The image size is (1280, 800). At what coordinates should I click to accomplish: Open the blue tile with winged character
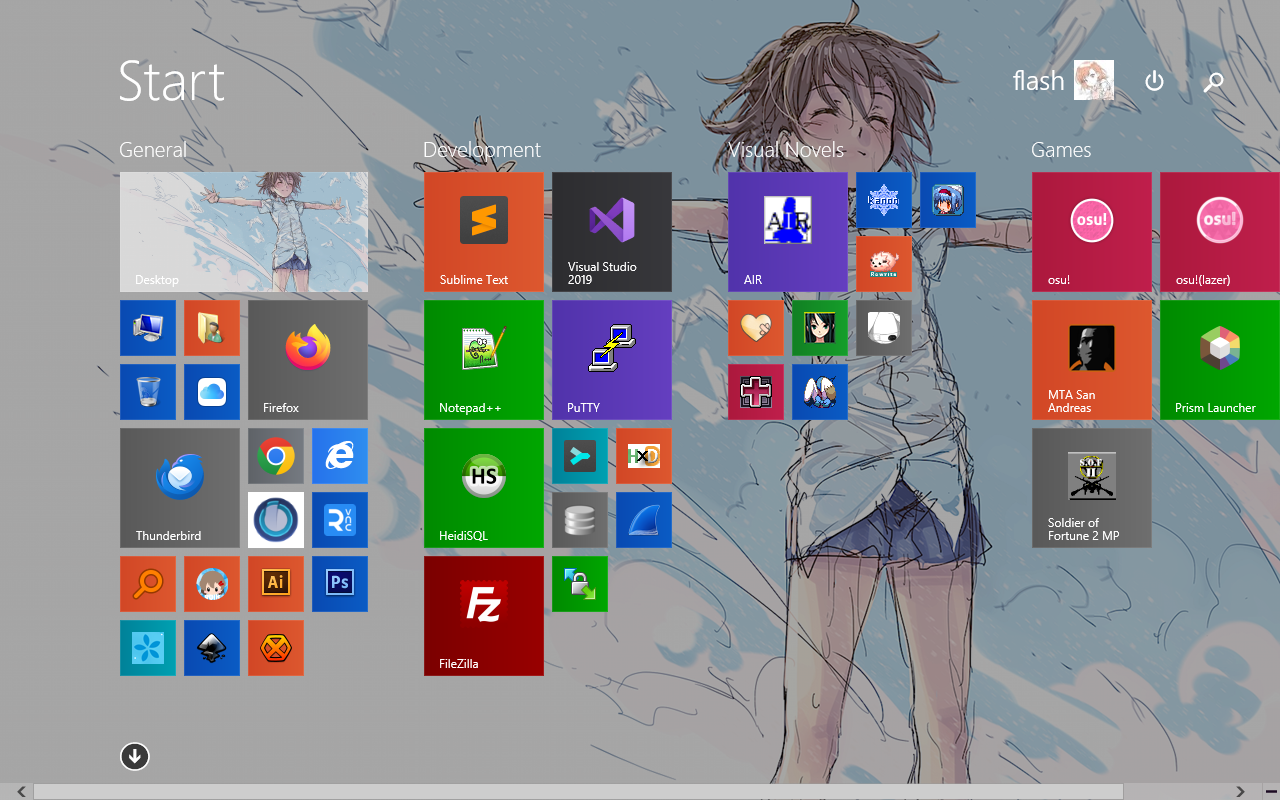(820, 392)
